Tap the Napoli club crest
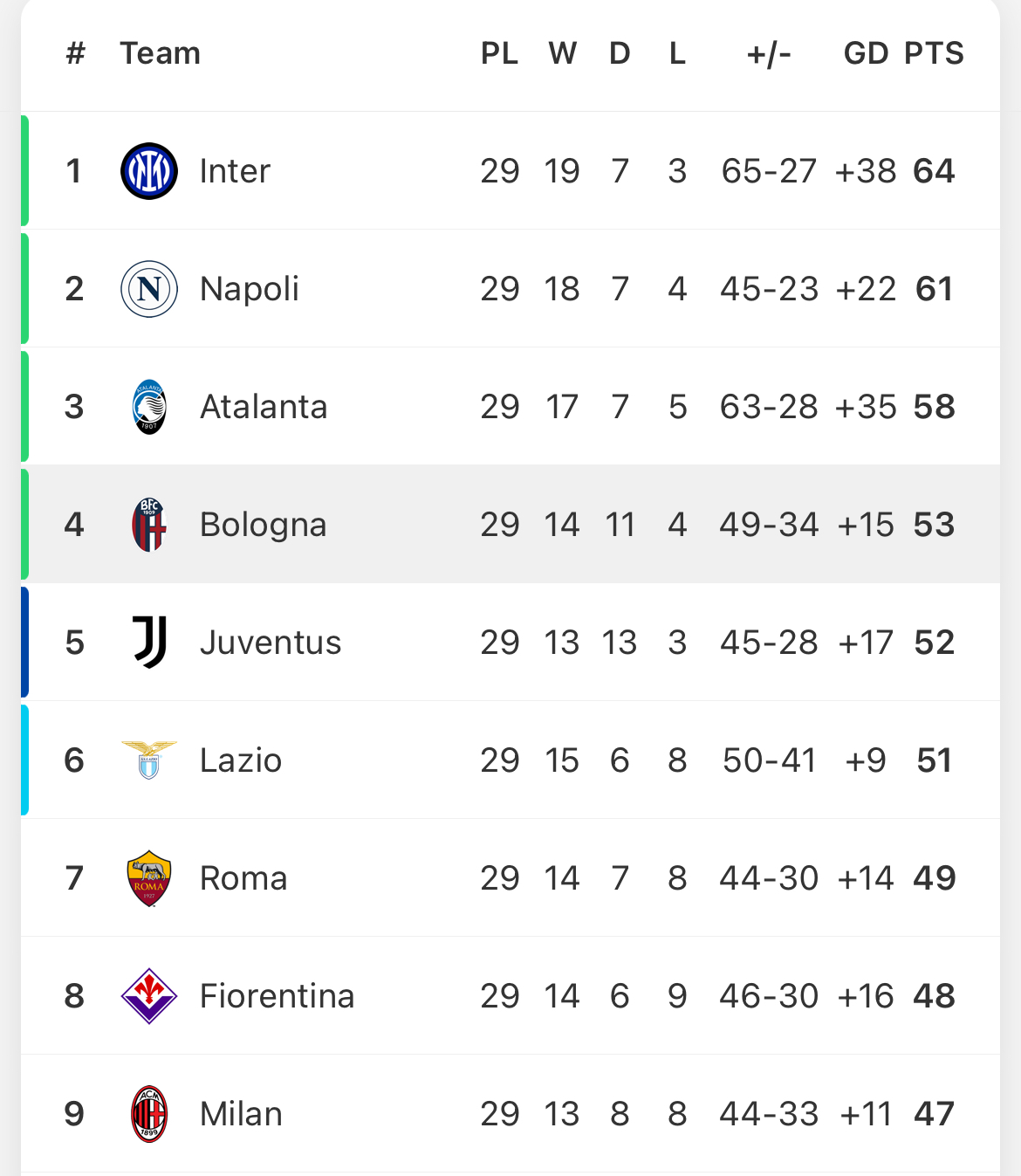 149,289
